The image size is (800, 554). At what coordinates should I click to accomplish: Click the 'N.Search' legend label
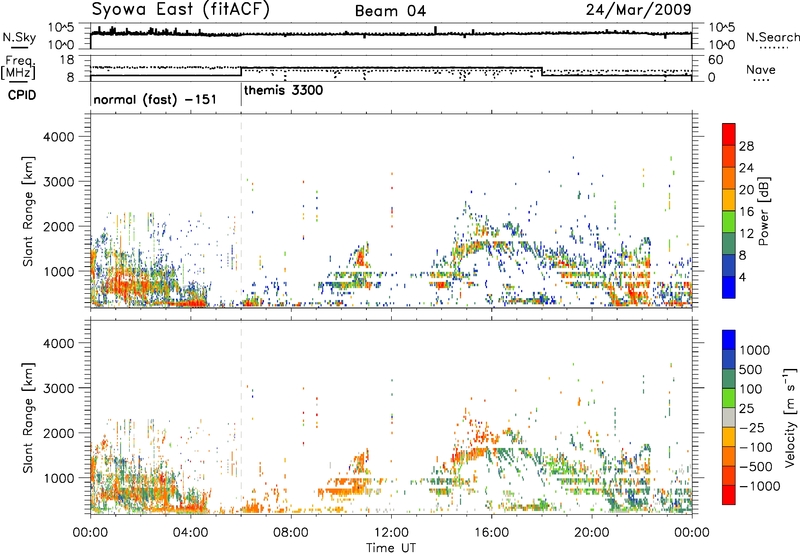click(x=773, y=37)
